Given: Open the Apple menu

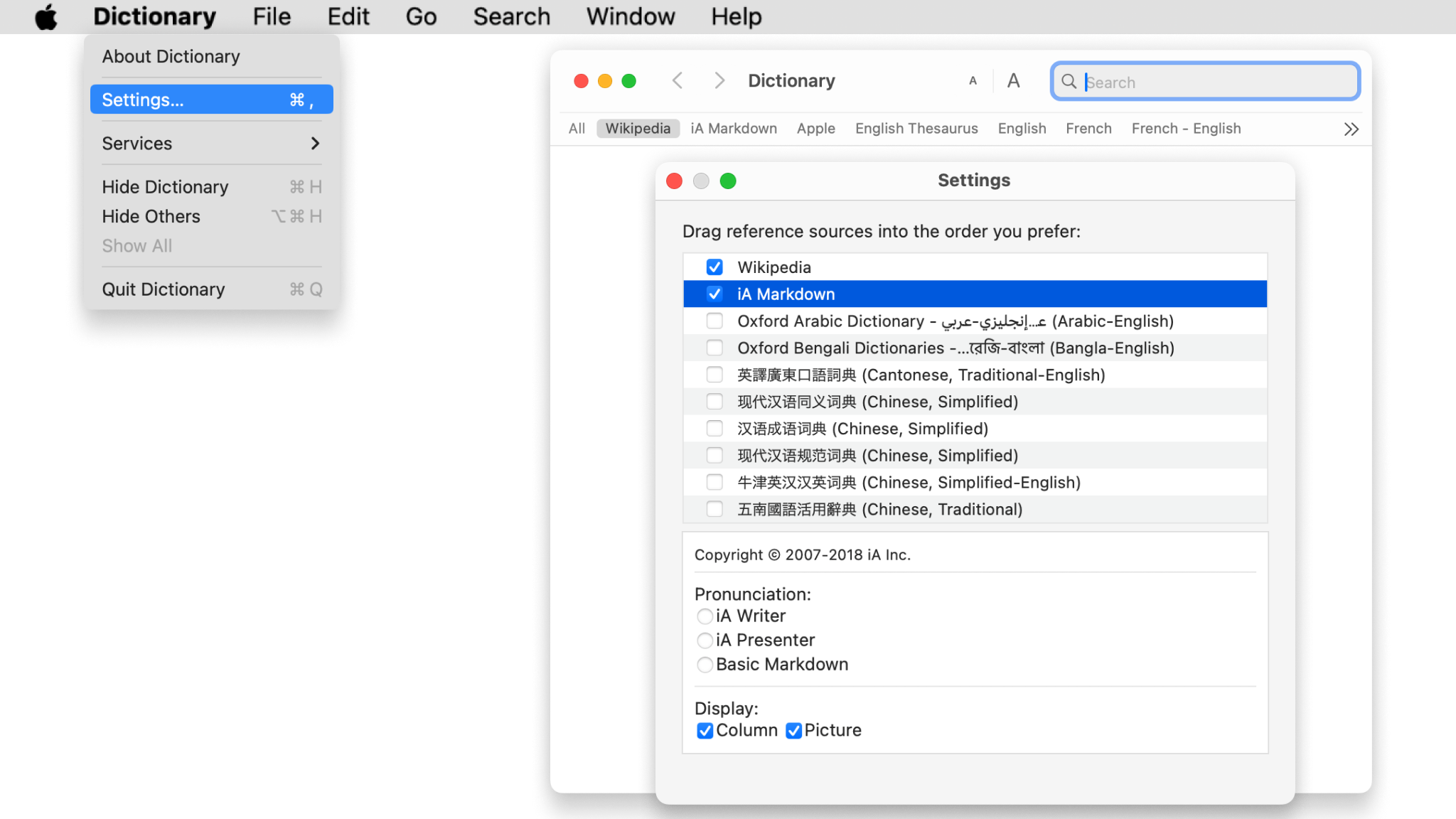Looking at the screenshot, I should [46, 16].
